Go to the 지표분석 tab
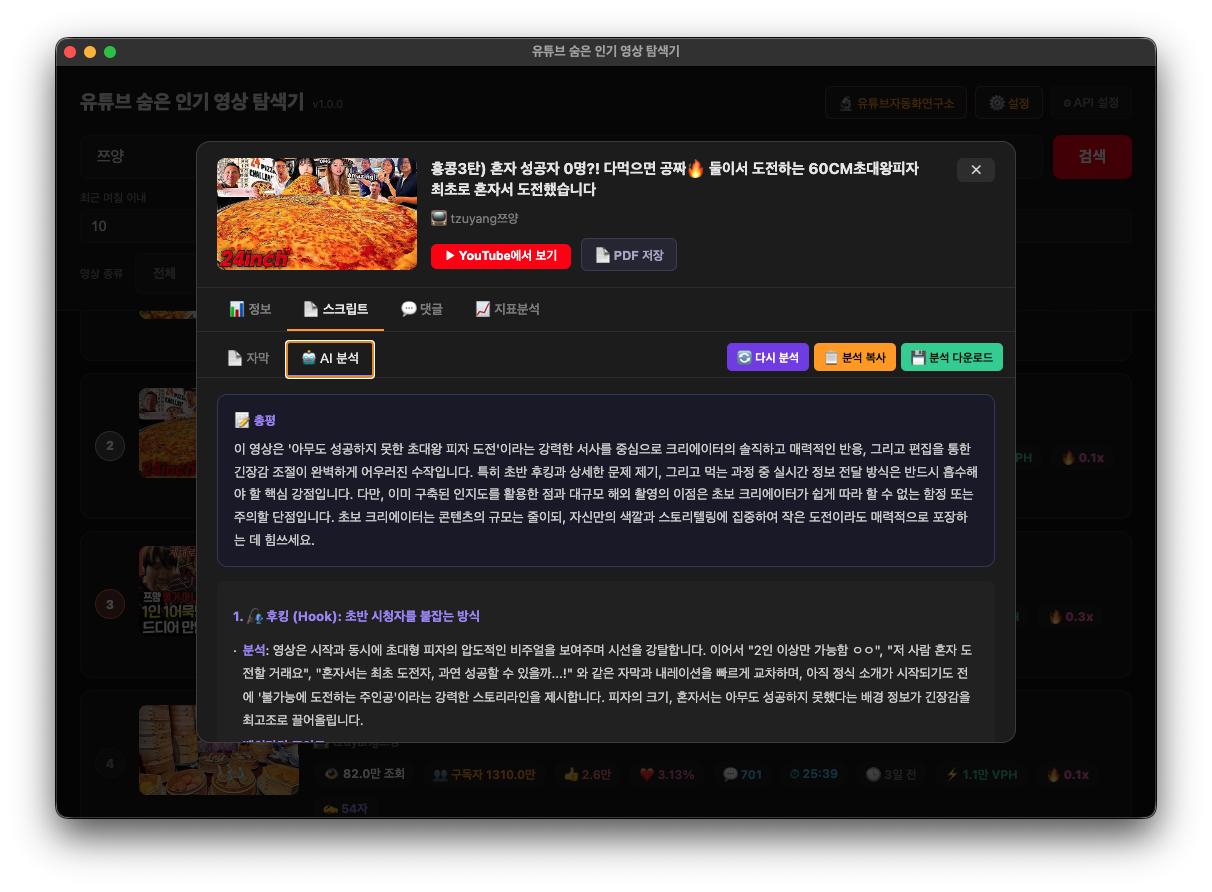 click(x=507, y=309)
